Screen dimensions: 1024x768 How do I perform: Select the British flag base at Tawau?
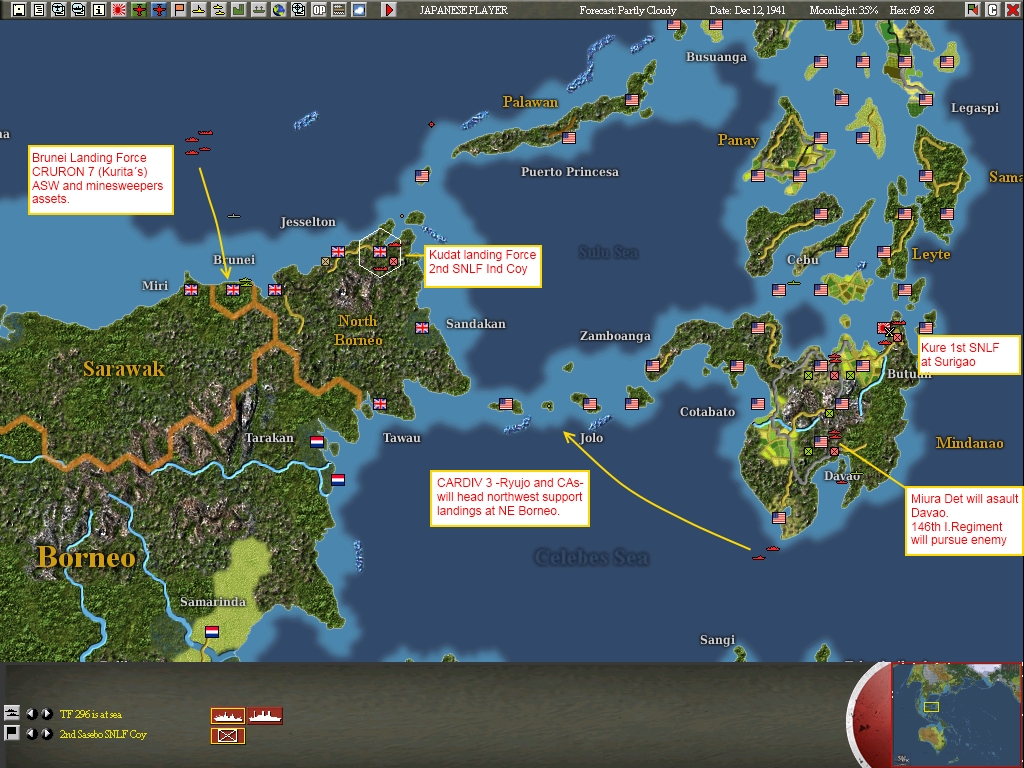tap(380, 404)
